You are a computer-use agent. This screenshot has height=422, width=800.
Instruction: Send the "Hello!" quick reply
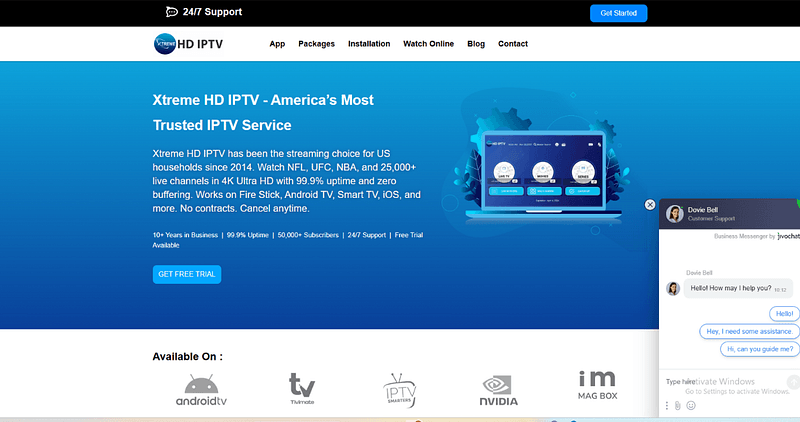[x=784, y=313]
